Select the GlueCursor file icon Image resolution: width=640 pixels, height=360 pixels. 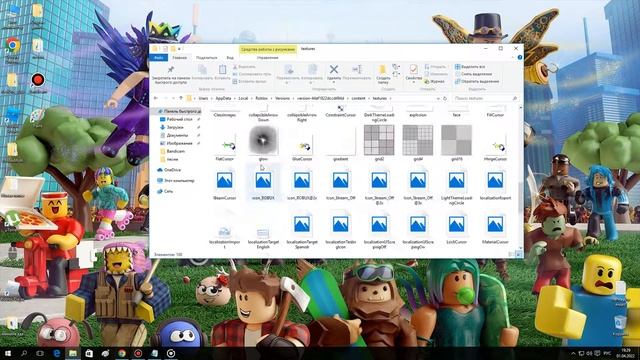tap(302, 144)
